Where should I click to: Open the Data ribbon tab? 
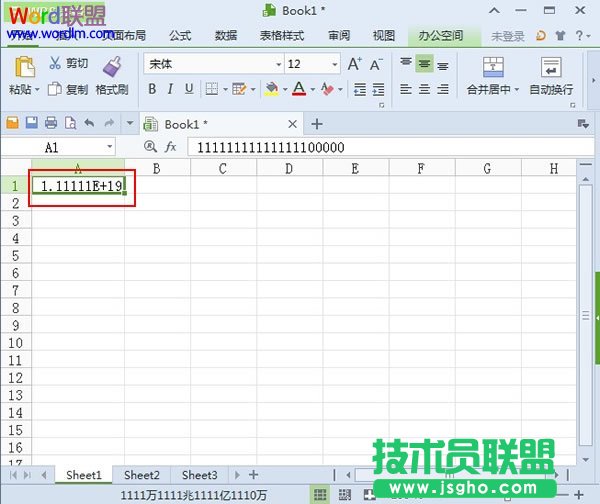click(226, 36)
